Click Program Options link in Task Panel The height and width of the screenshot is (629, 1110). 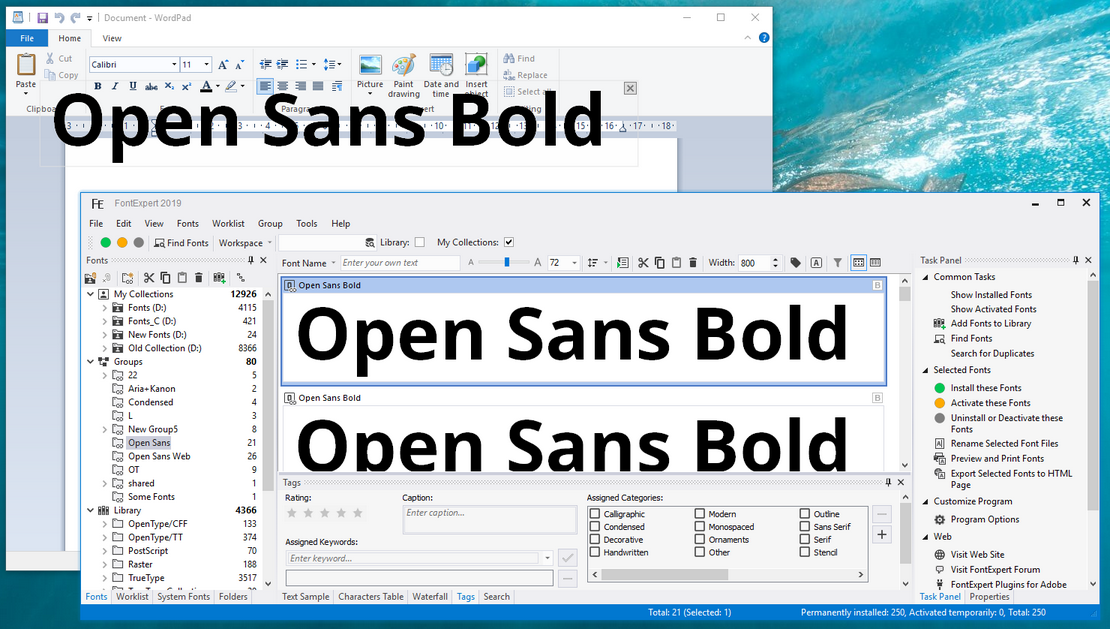point(985,519)
